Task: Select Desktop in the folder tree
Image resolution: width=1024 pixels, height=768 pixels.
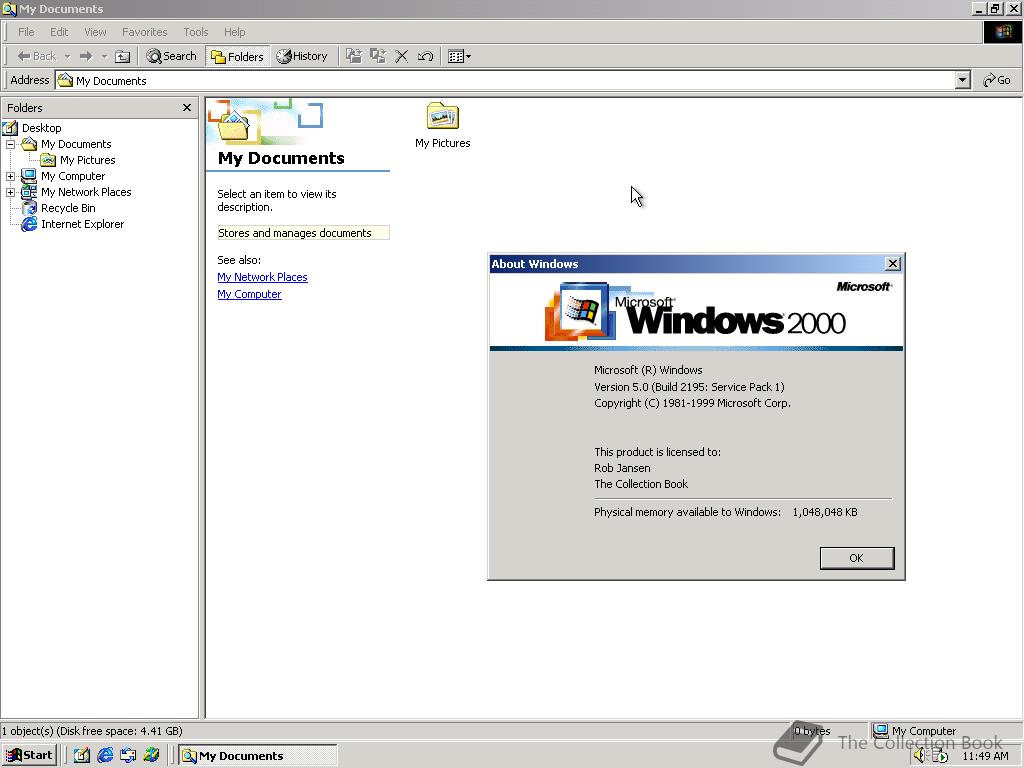Action: pos(41,128)
